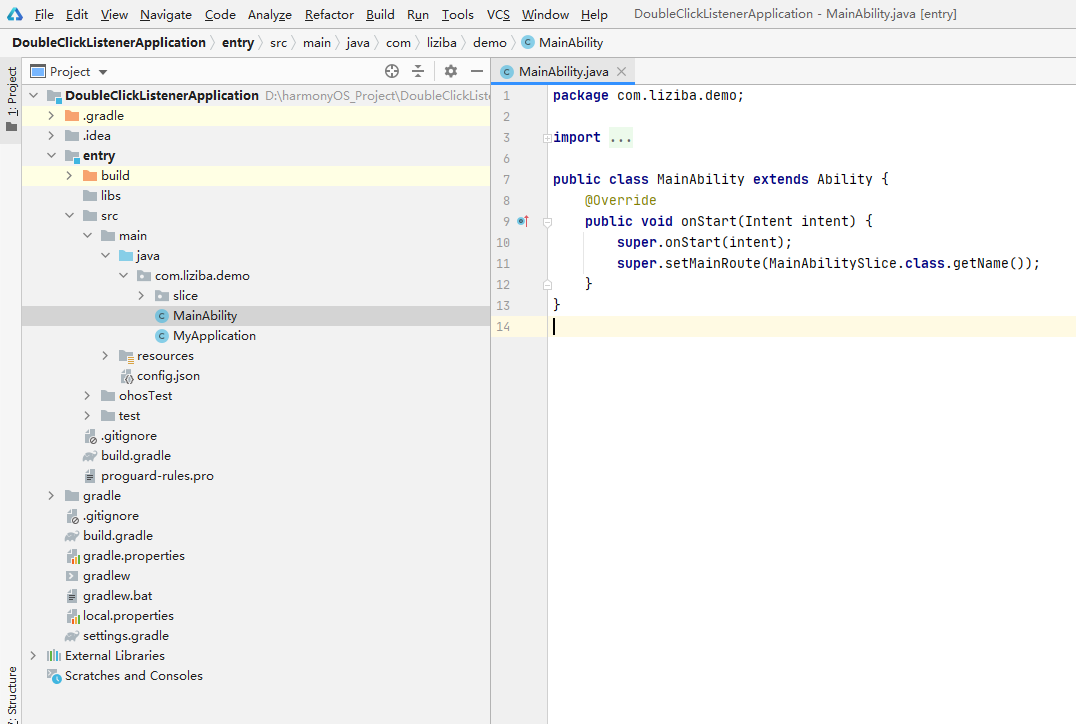1076x724 pixels.
Task: Click liziba in the breadcrumb path
Action: click(441, 43)
